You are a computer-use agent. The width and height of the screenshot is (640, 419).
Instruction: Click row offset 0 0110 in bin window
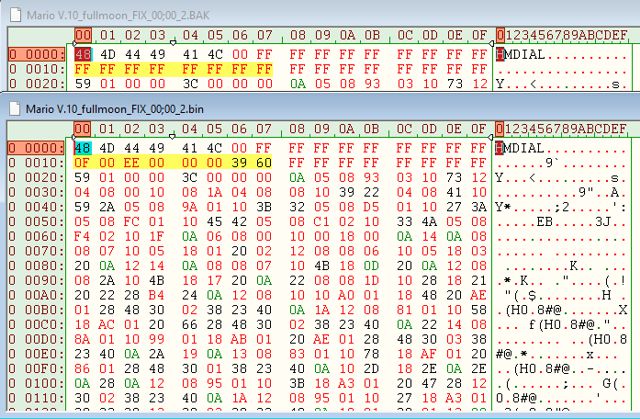36,398
